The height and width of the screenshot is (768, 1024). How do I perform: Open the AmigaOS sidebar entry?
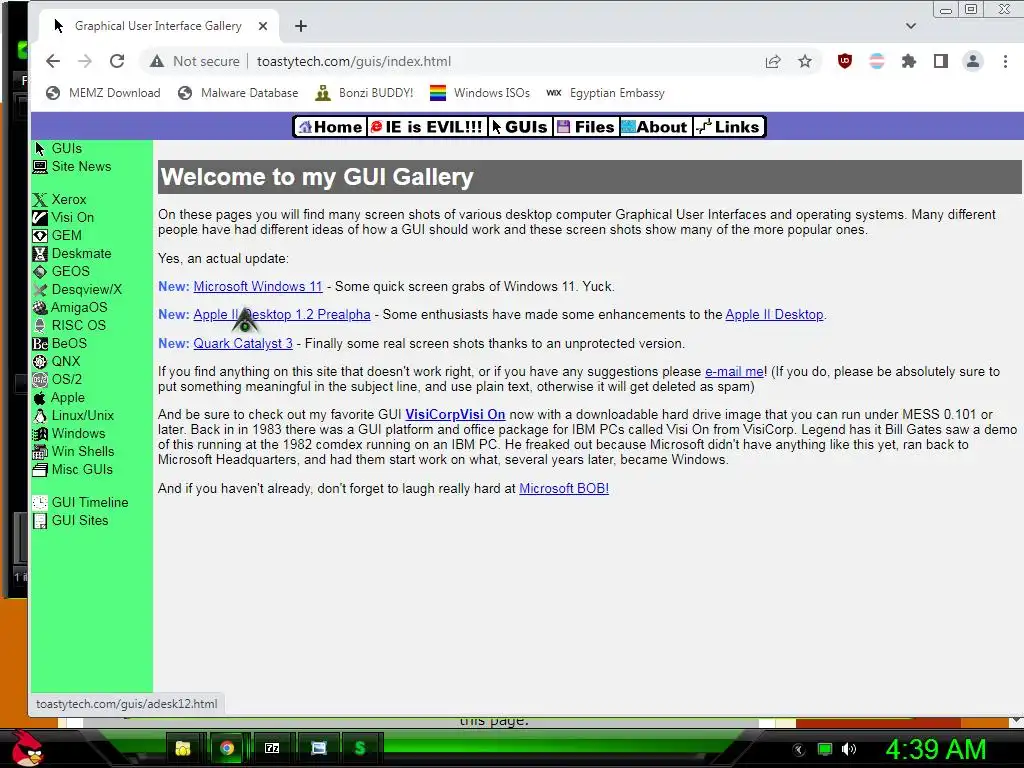70,307
